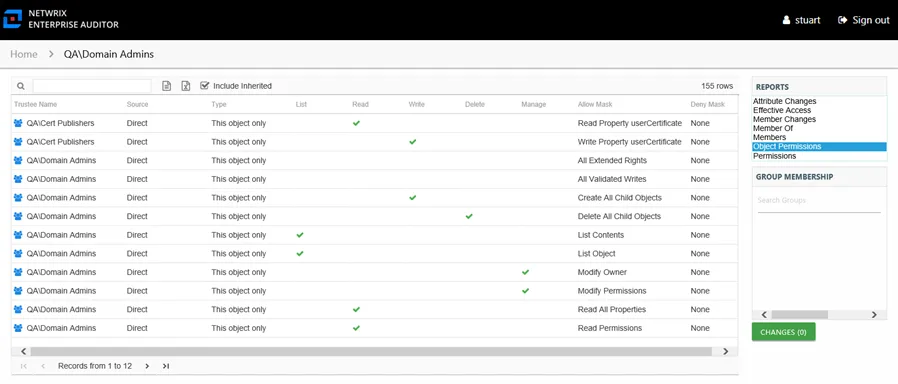Click the table scrollbar left arrow
This screenshot has width=898, height=384.
[23, 351]
